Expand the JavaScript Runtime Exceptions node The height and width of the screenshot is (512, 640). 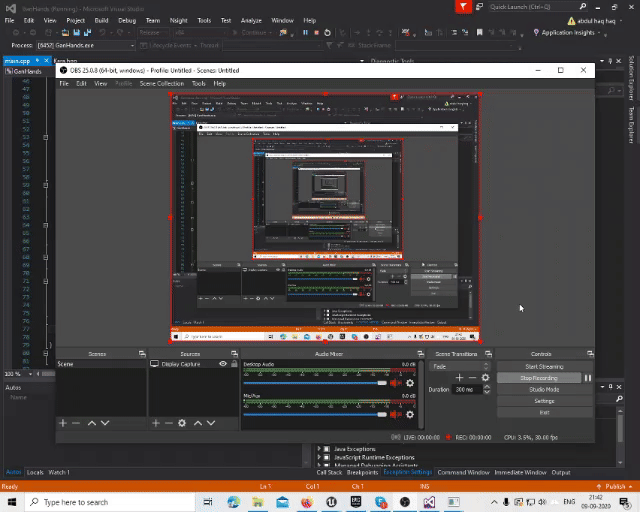tap(320, 457)
